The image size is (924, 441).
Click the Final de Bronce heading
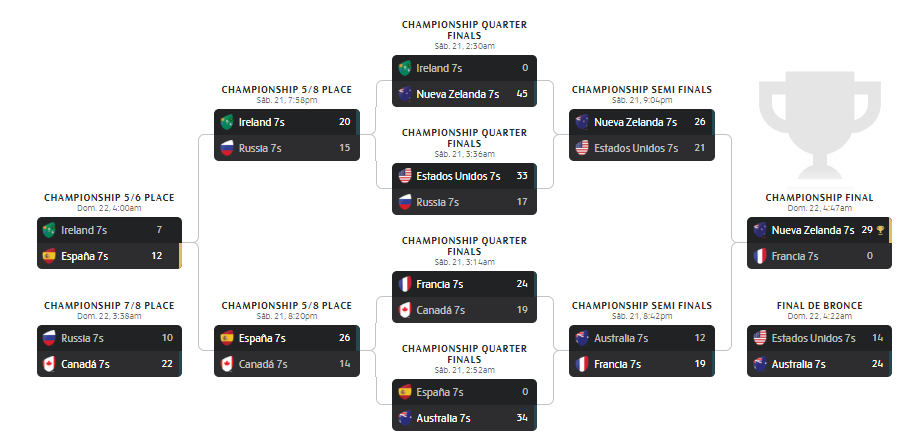click(819, 305)
